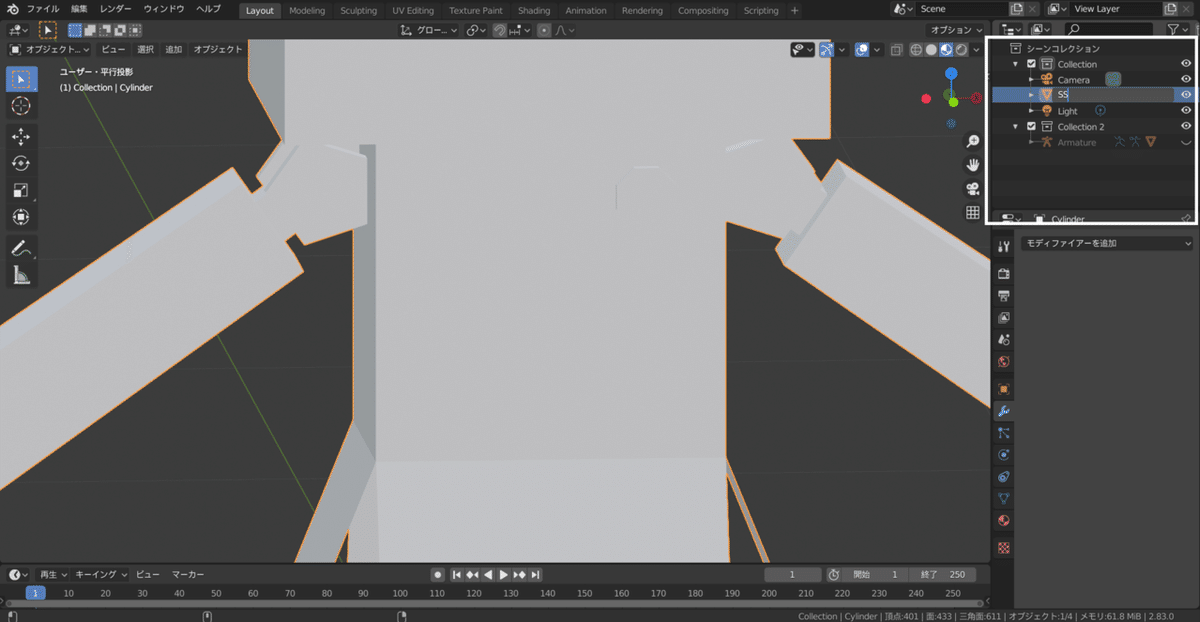Toggle proportional editing in the header
The height and width of the screenshot is (622, 1200).
(x=544, y=30)
